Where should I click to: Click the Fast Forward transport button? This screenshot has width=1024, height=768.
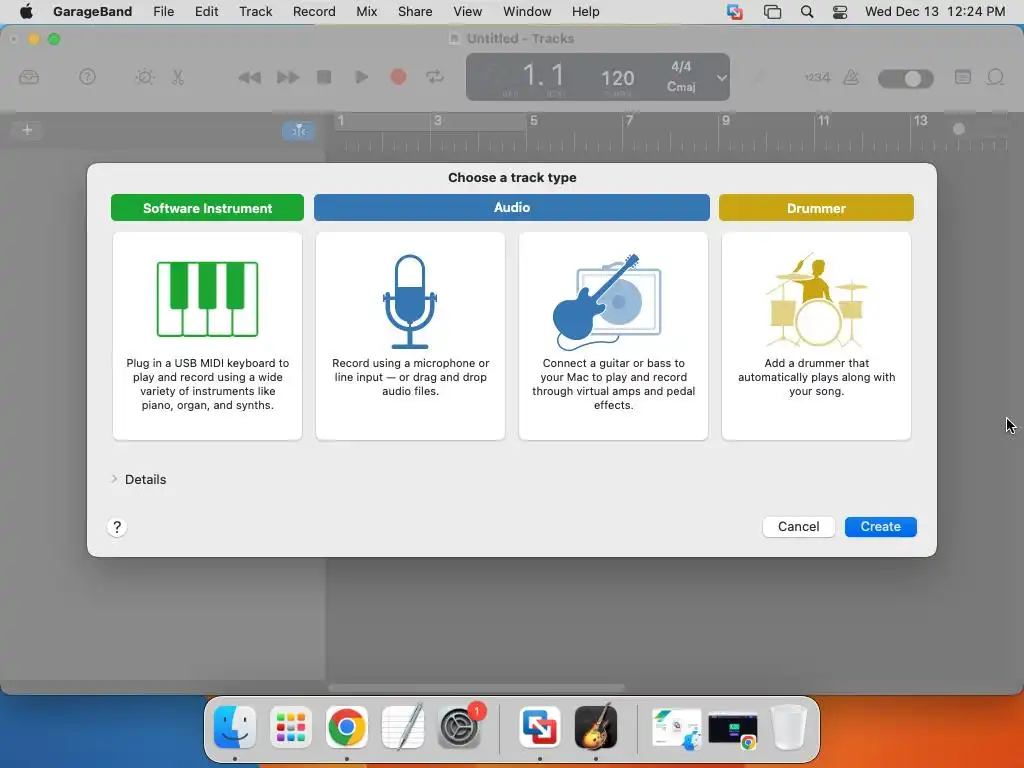click(x=287, y=78)
